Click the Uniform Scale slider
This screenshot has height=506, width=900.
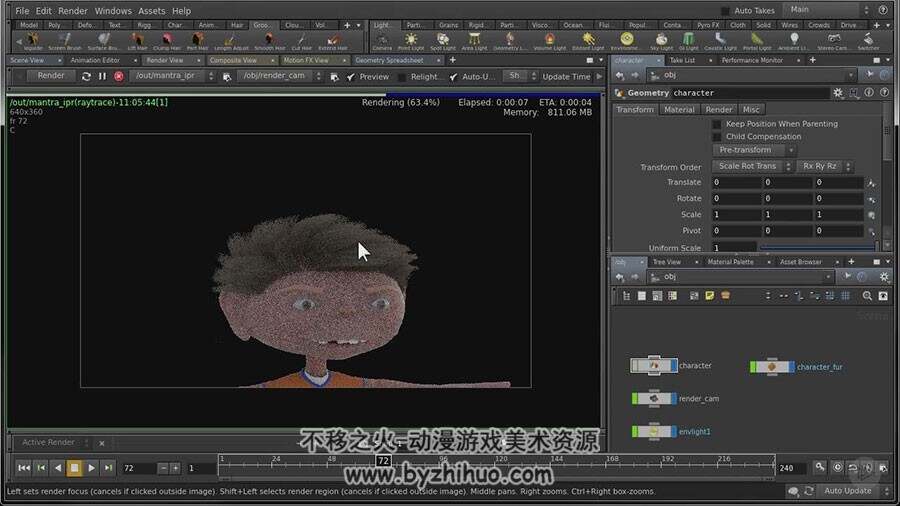817,248
